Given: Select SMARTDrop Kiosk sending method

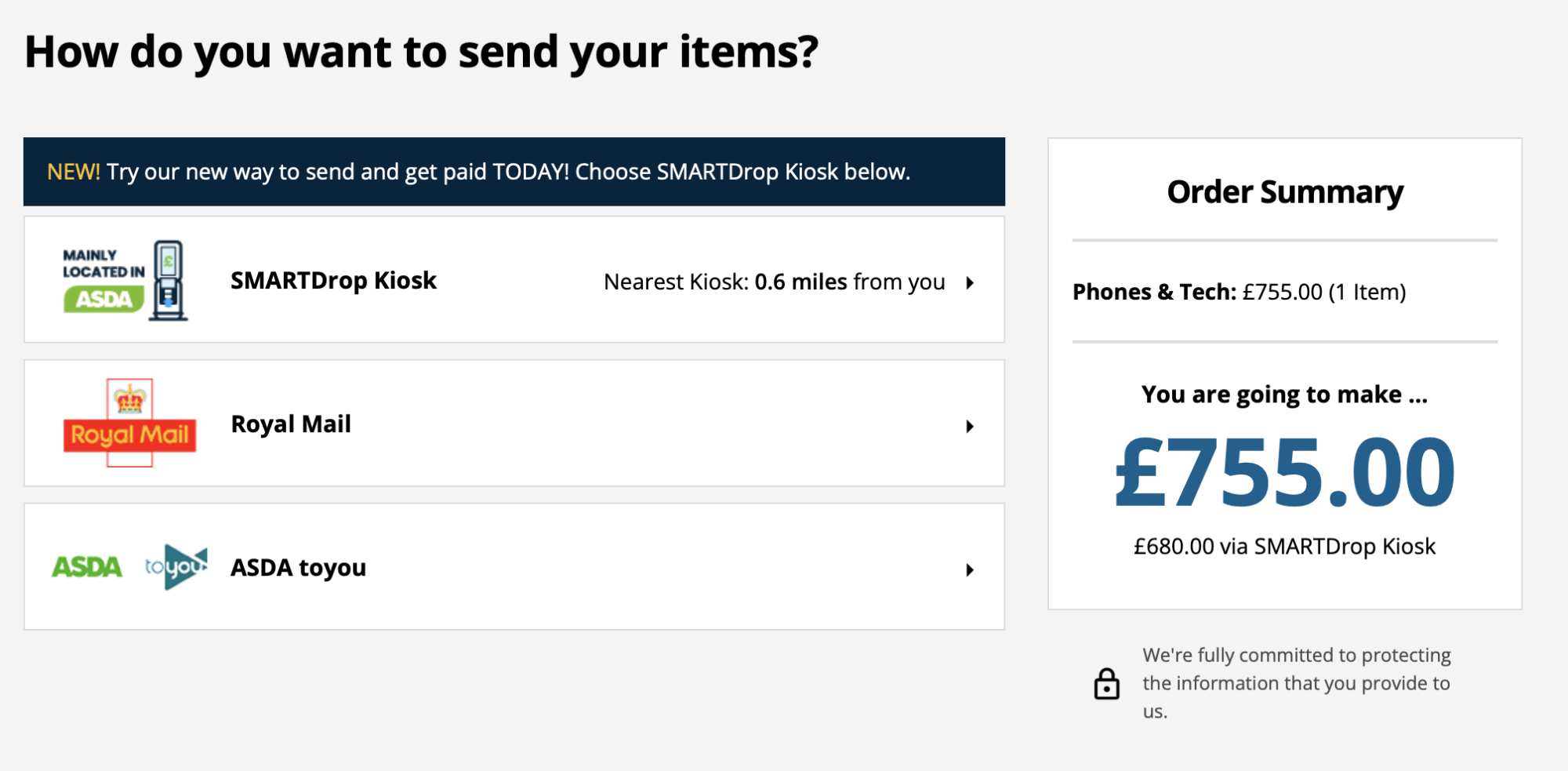Looking at the screenshot, I should pyautogui.click(x=333, y=281).
